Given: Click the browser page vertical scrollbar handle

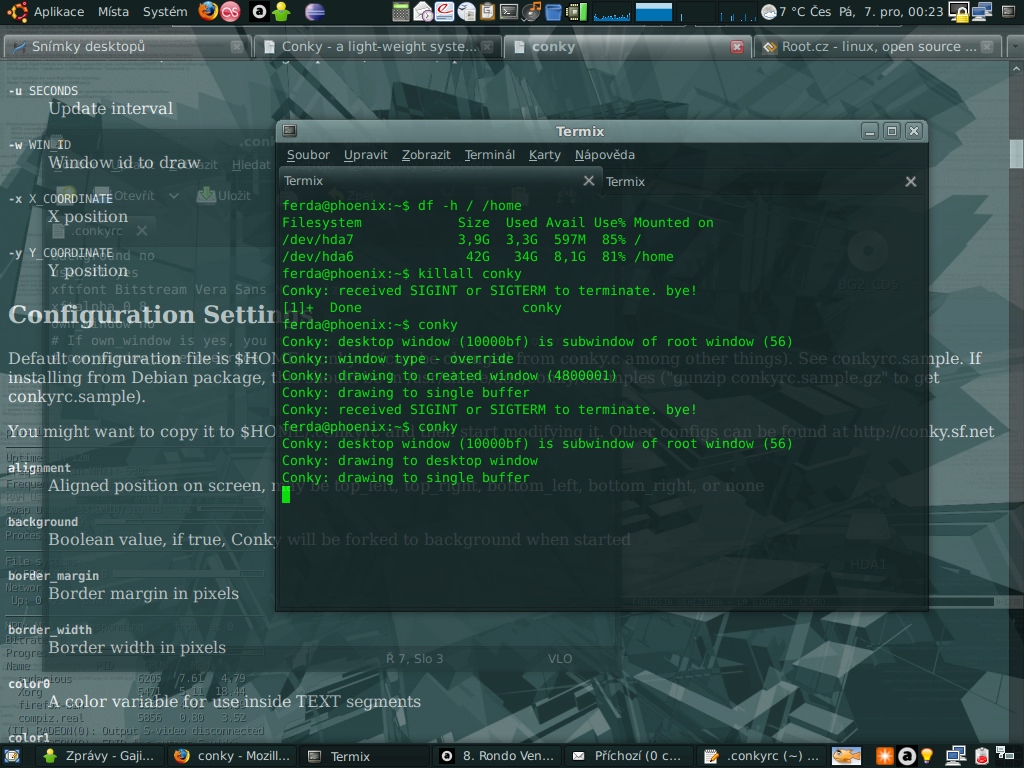Looking at the screenshot, I should pos(1016,154).
